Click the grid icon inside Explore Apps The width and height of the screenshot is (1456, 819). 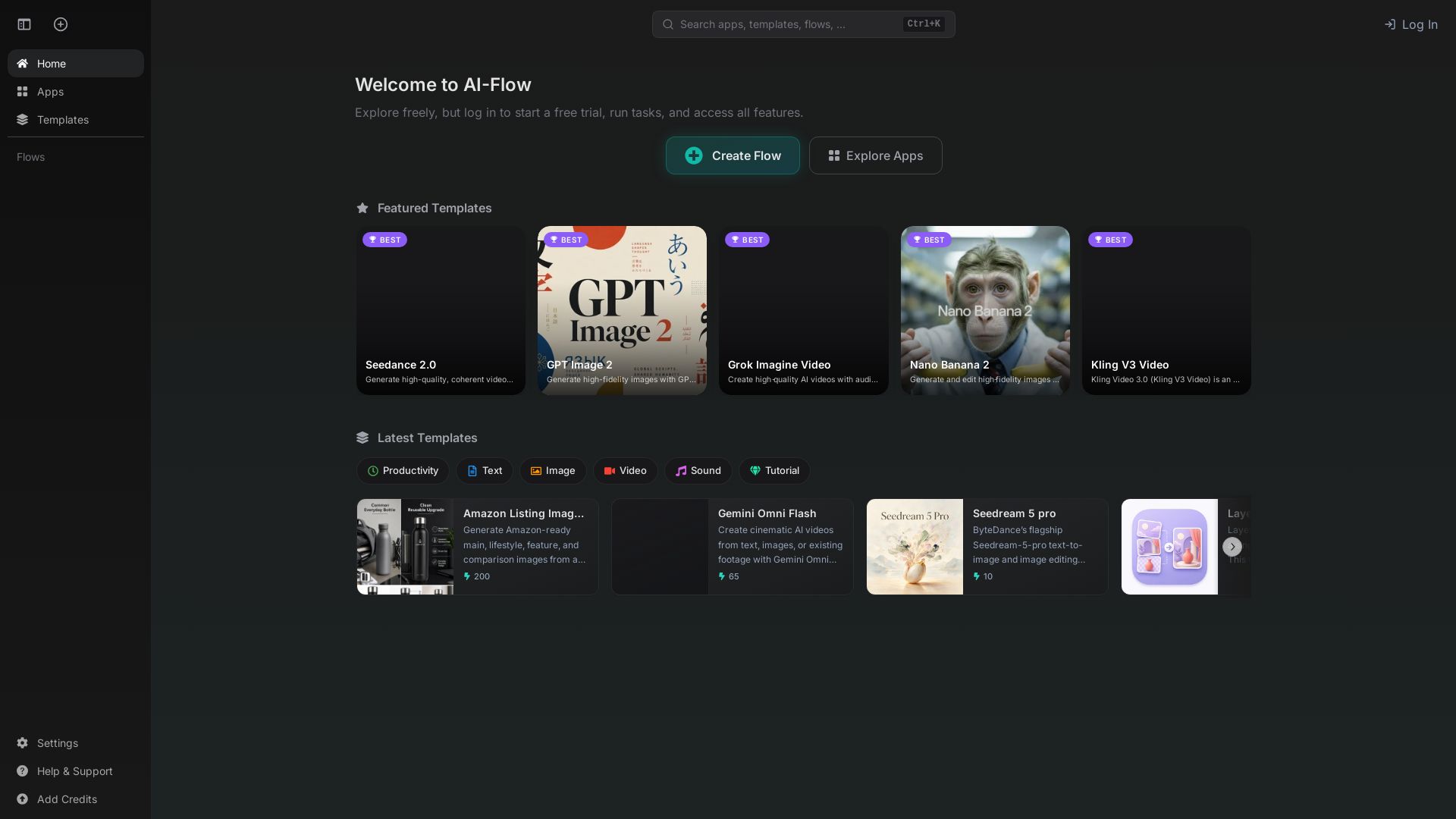click(x=834, y=155)
